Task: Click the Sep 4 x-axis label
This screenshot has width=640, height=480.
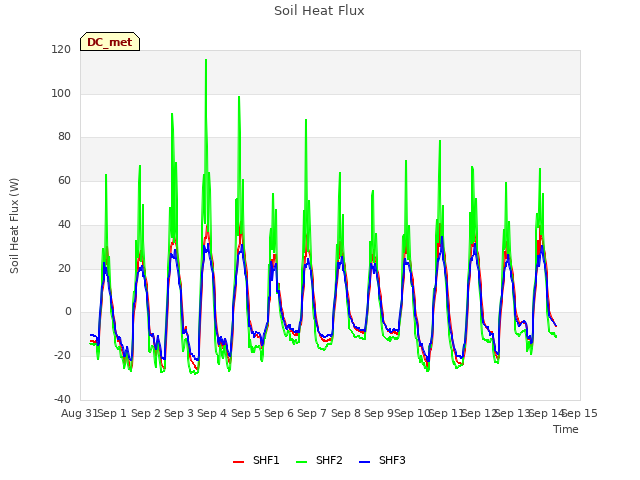Action: (212, 413)
